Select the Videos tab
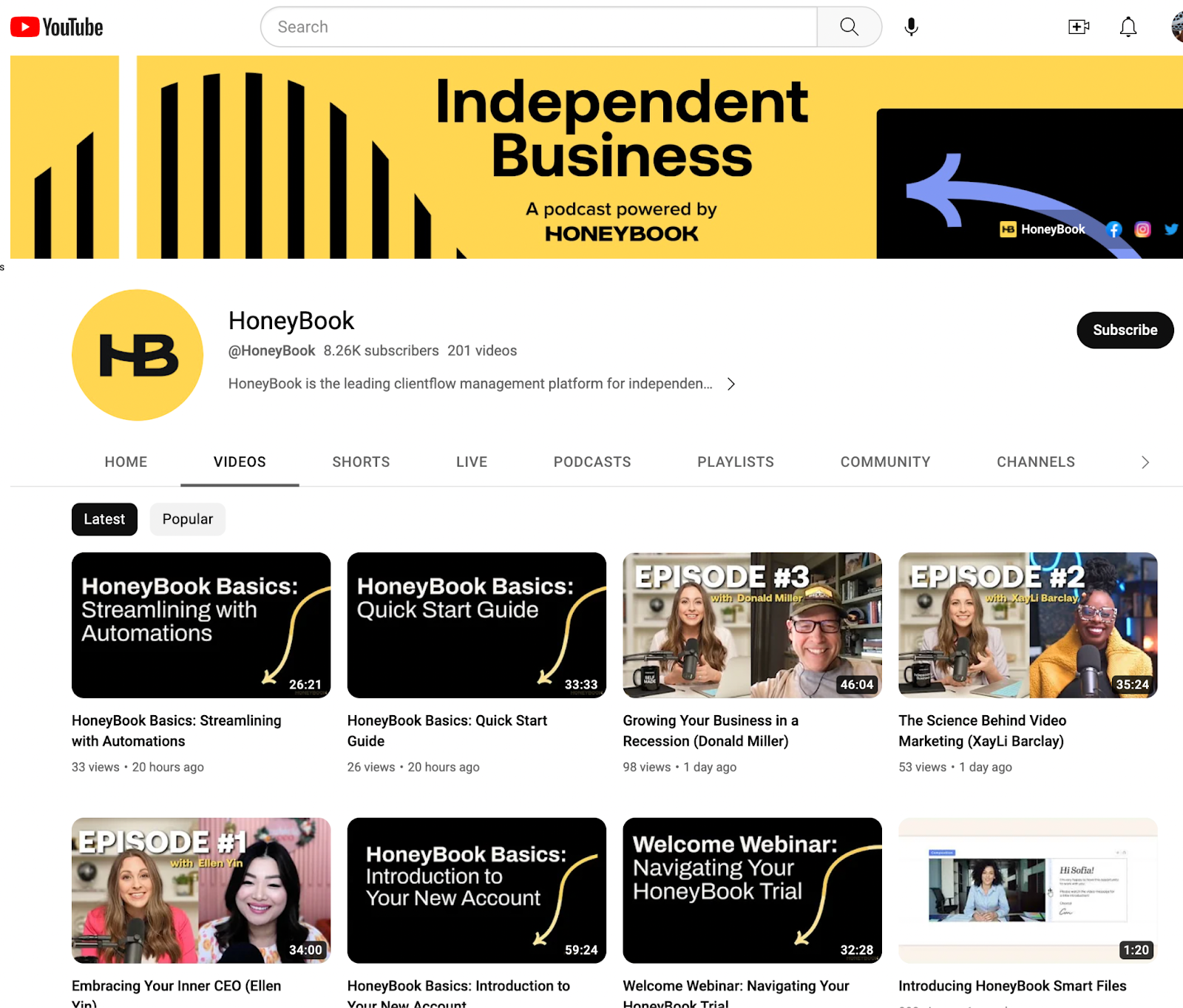Viewport: 1183px width, 1008px height. [x=240, y=462]
